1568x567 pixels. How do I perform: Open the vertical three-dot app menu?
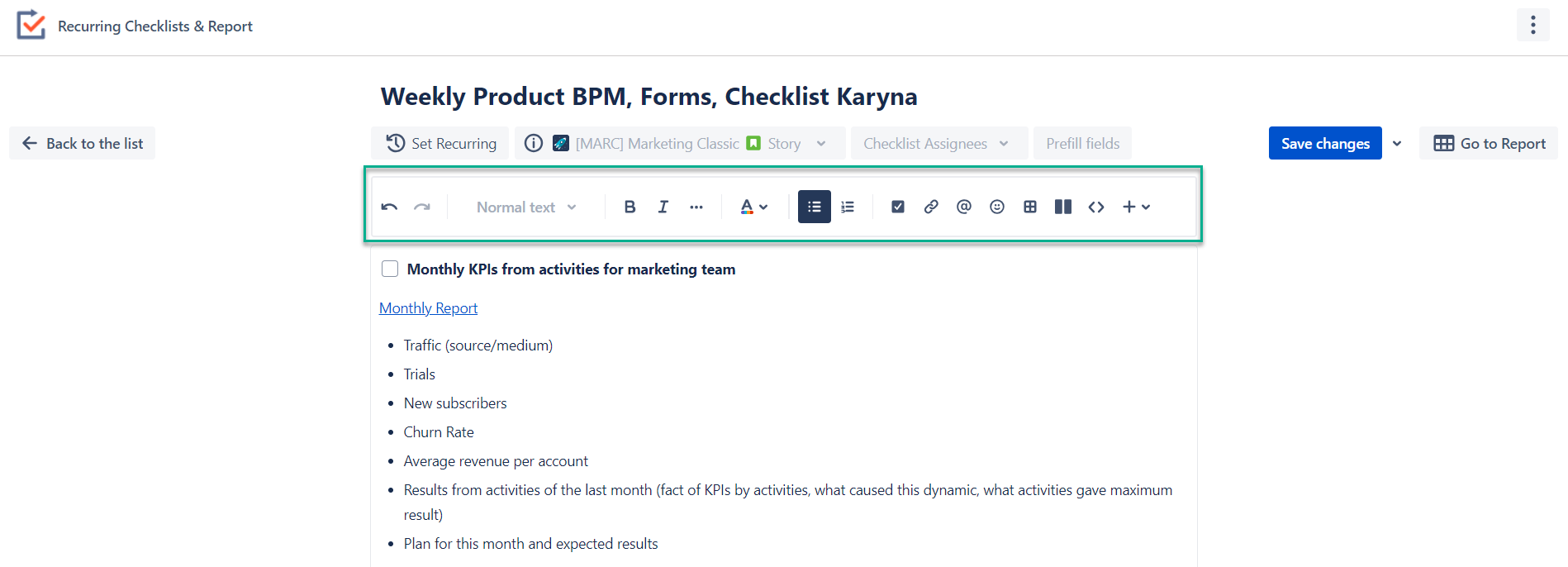tap(1533, 25)
